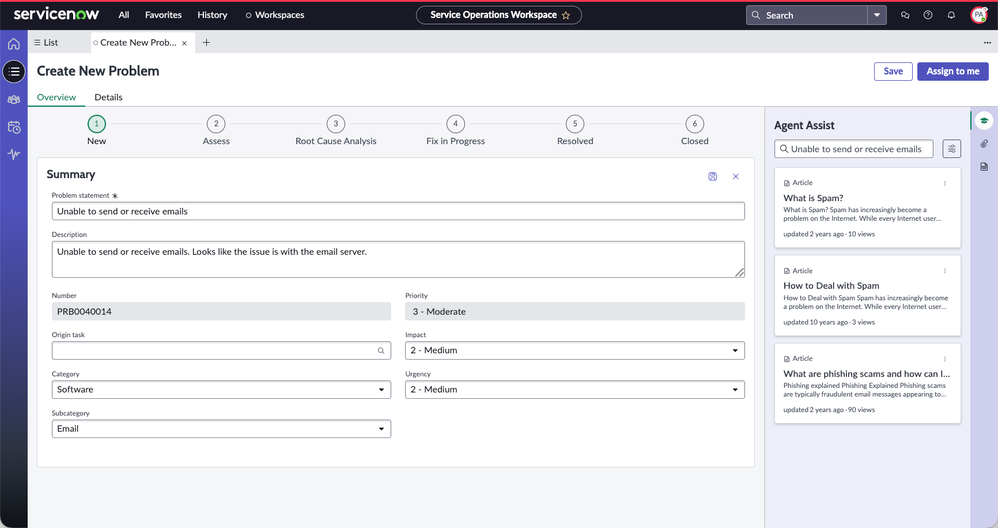998x528 pixels.
Task: Switch to the List tab
Action: point(46,43)
